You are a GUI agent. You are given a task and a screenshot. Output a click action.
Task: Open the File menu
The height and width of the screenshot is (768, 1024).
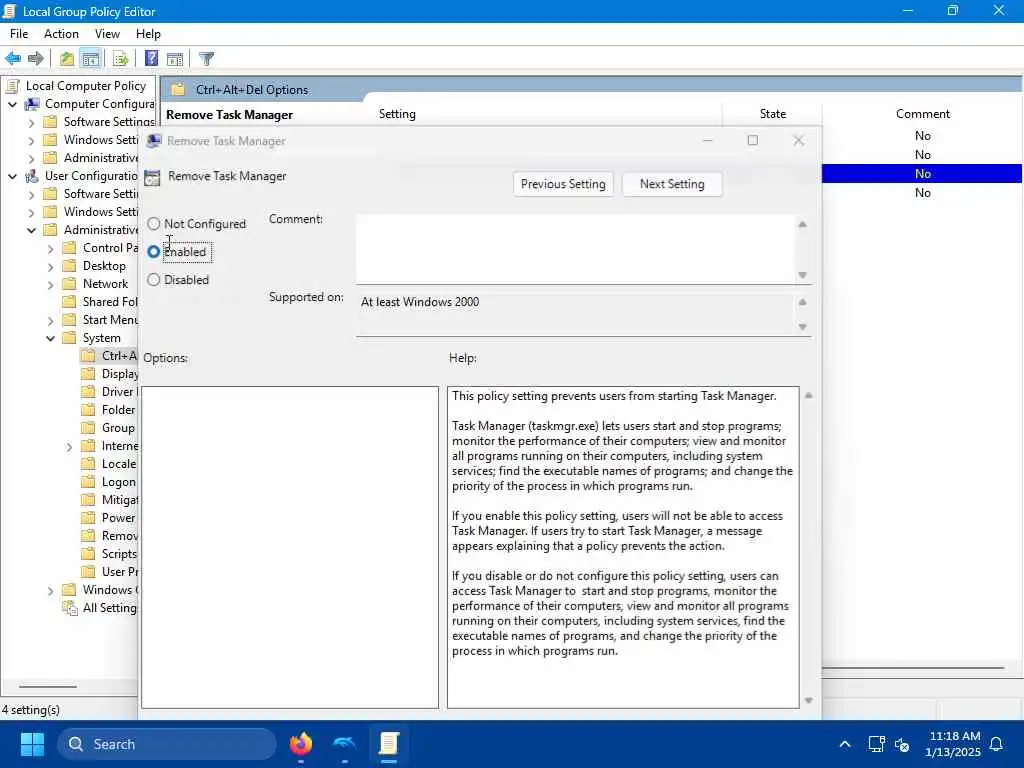coord(19,34)
